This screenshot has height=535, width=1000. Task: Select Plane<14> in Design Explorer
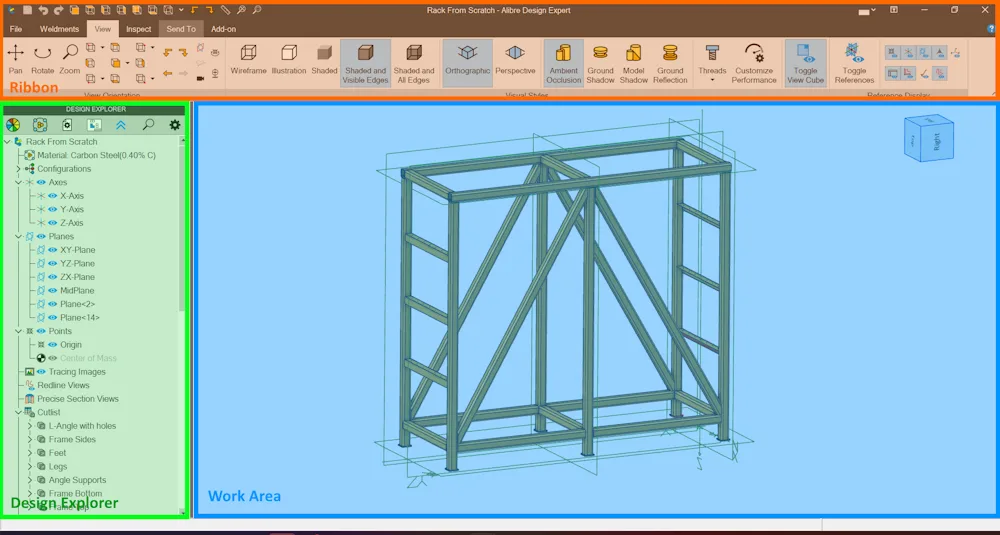80,318
